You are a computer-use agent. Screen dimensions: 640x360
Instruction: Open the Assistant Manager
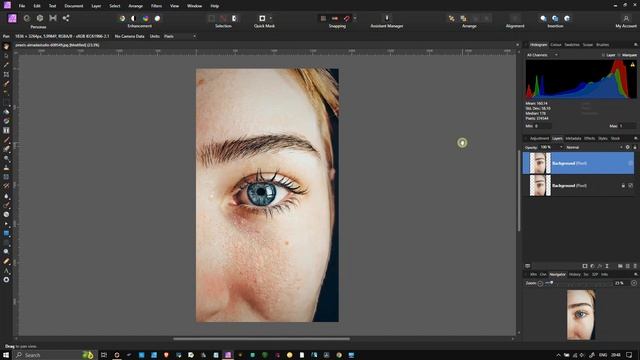pos(387,18)
